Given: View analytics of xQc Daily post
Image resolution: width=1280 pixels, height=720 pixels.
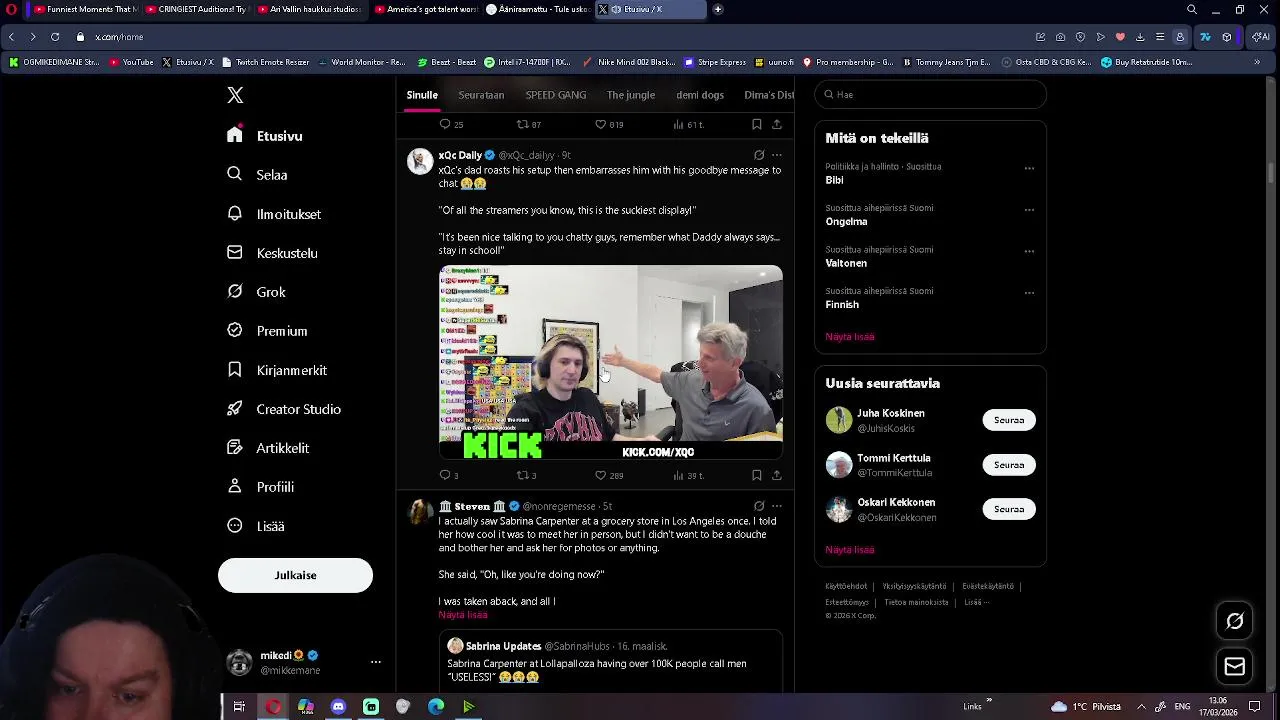Looking at the screenshot, I should click(x=688, y=475).
